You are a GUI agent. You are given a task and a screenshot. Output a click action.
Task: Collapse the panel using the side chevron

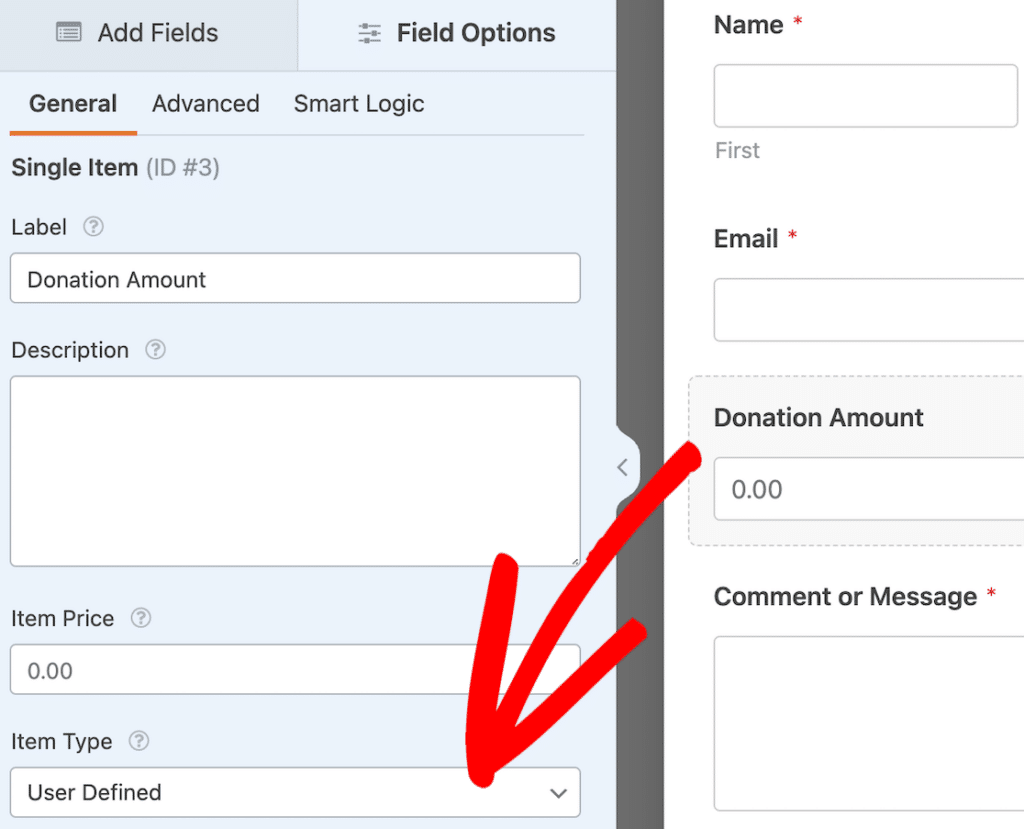coord(623,467)
